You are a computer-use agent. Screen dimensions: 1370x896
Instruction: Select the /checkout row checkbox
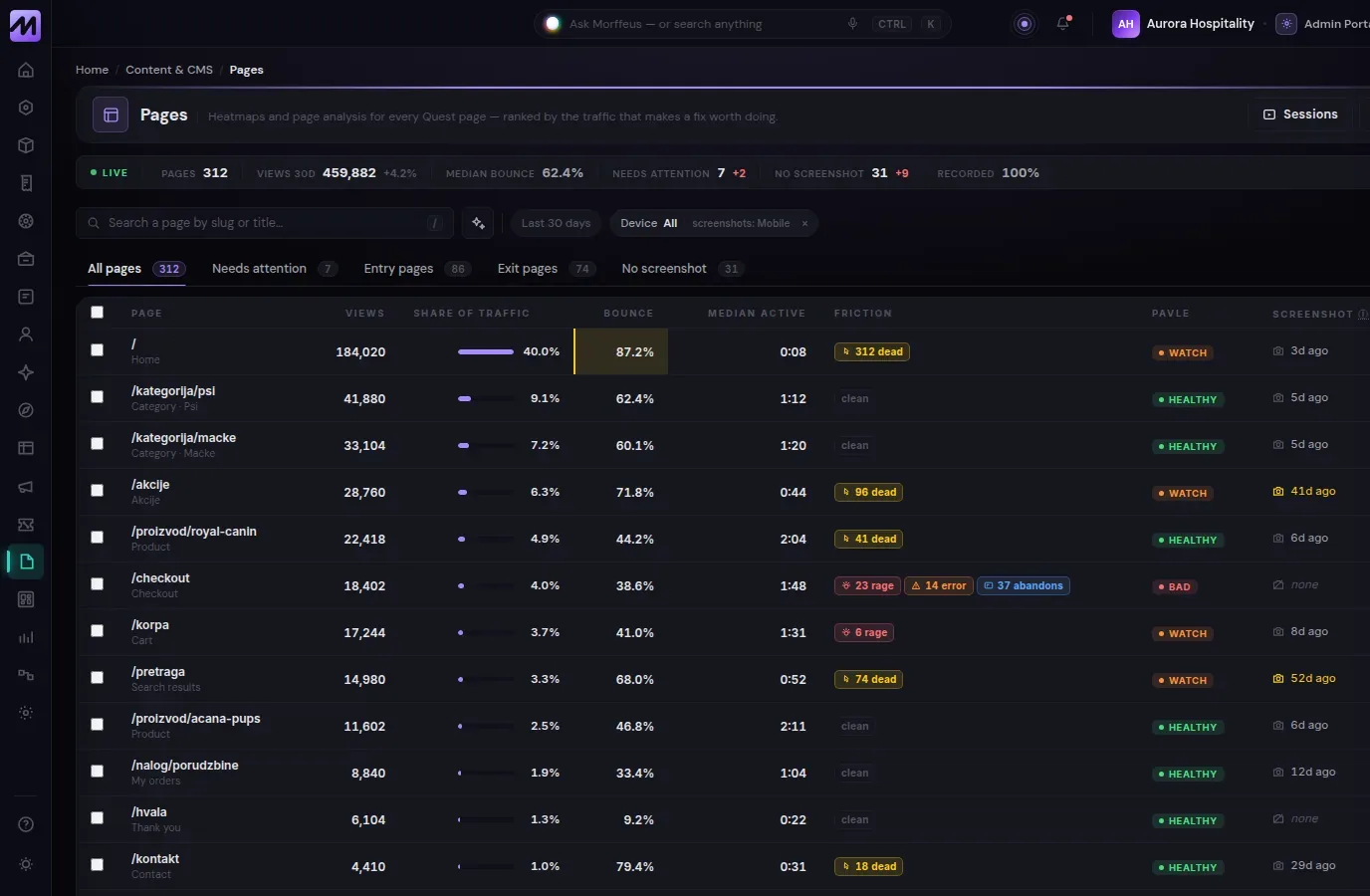click(x=97, y=584)
